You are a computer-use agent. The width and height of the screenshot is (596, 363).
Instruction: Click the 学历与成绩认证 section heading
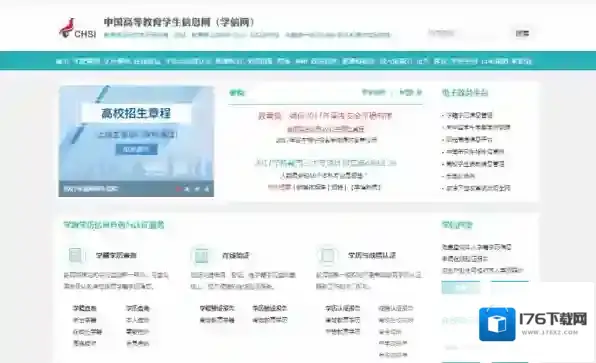[372, 255]
